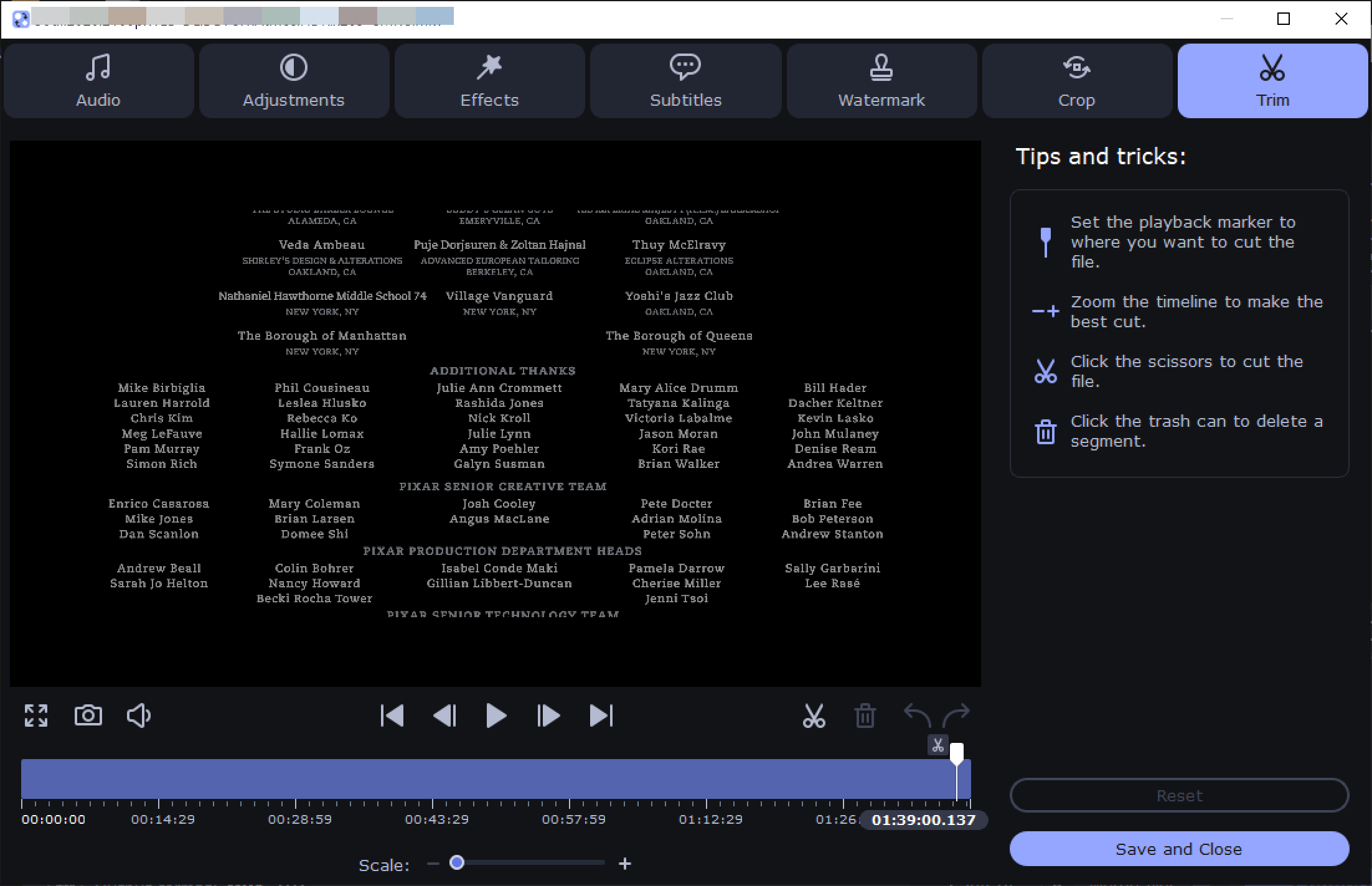The height and width of the screenshot is (886, 1372).
Task: Open the Effects tab
Action: pos(489,81)
